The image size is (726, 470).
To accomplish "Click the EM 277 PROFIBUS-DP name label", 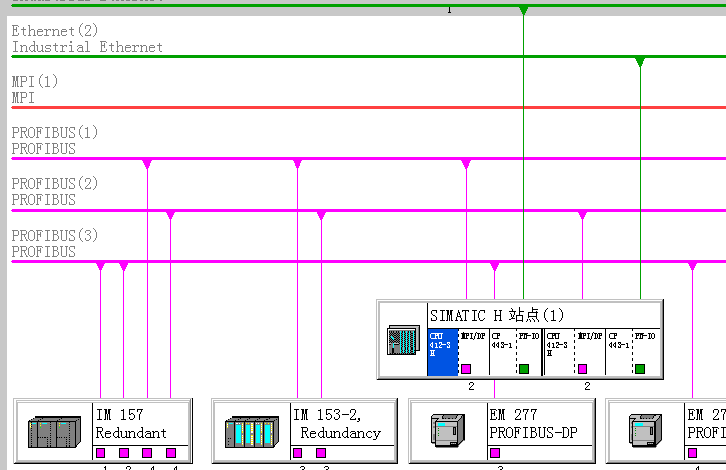I will [x=533, y=424].
